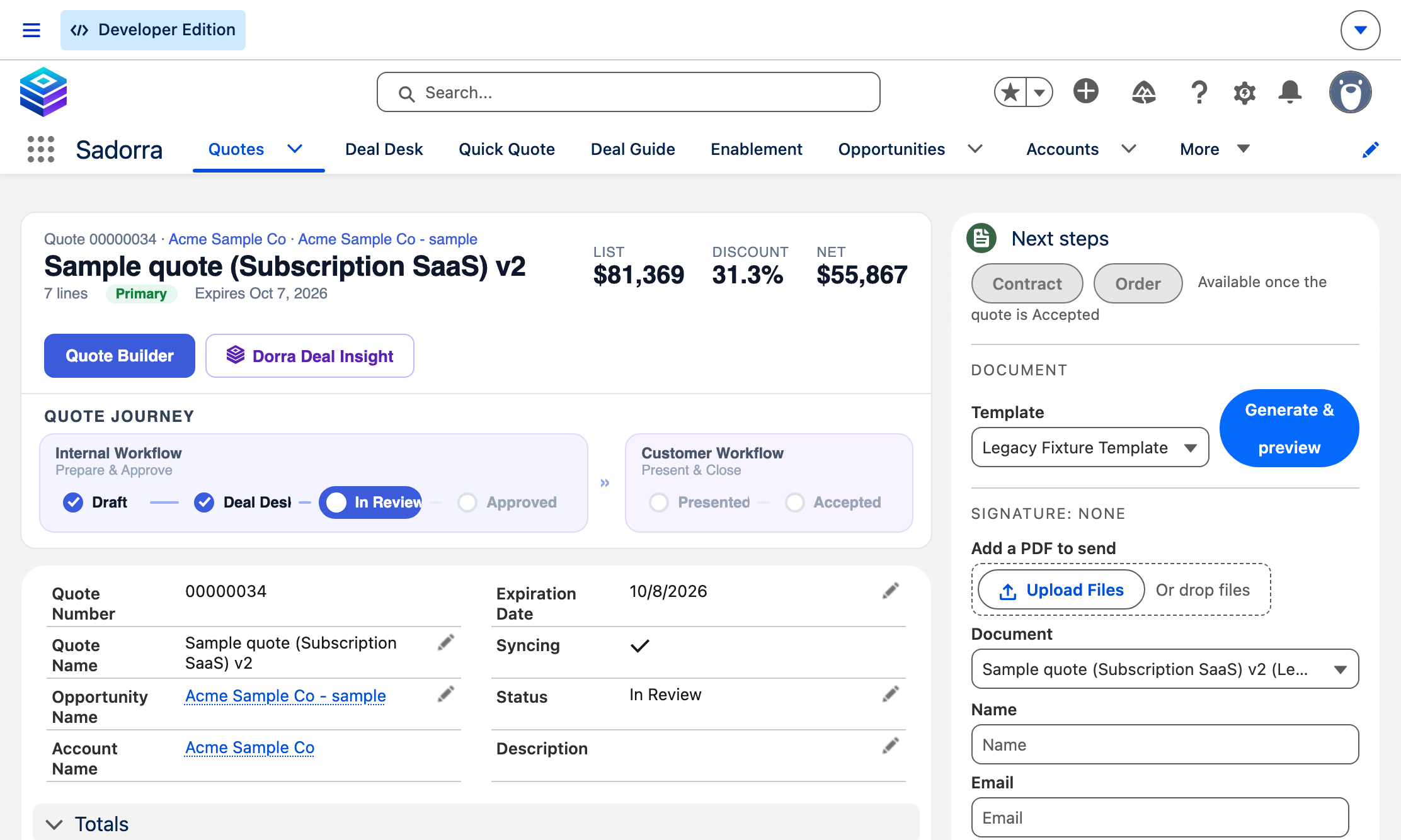Click the favorites star icon

[x=1010, y=92]
